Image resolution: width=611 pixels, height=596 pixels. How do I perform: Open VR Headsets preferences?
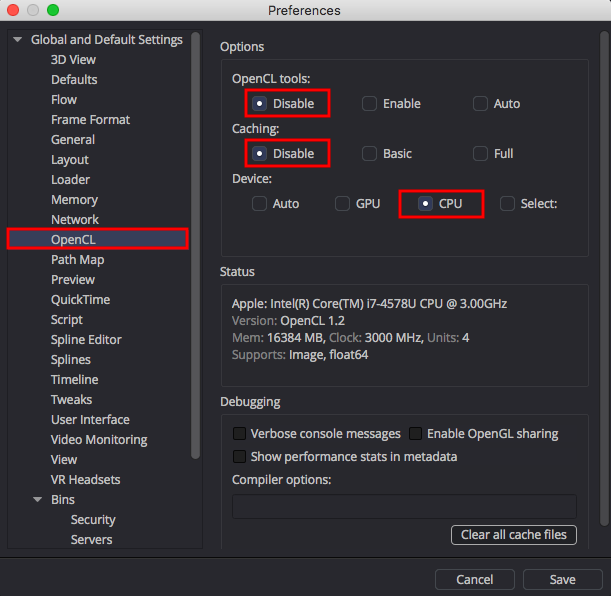click(85, 480)
